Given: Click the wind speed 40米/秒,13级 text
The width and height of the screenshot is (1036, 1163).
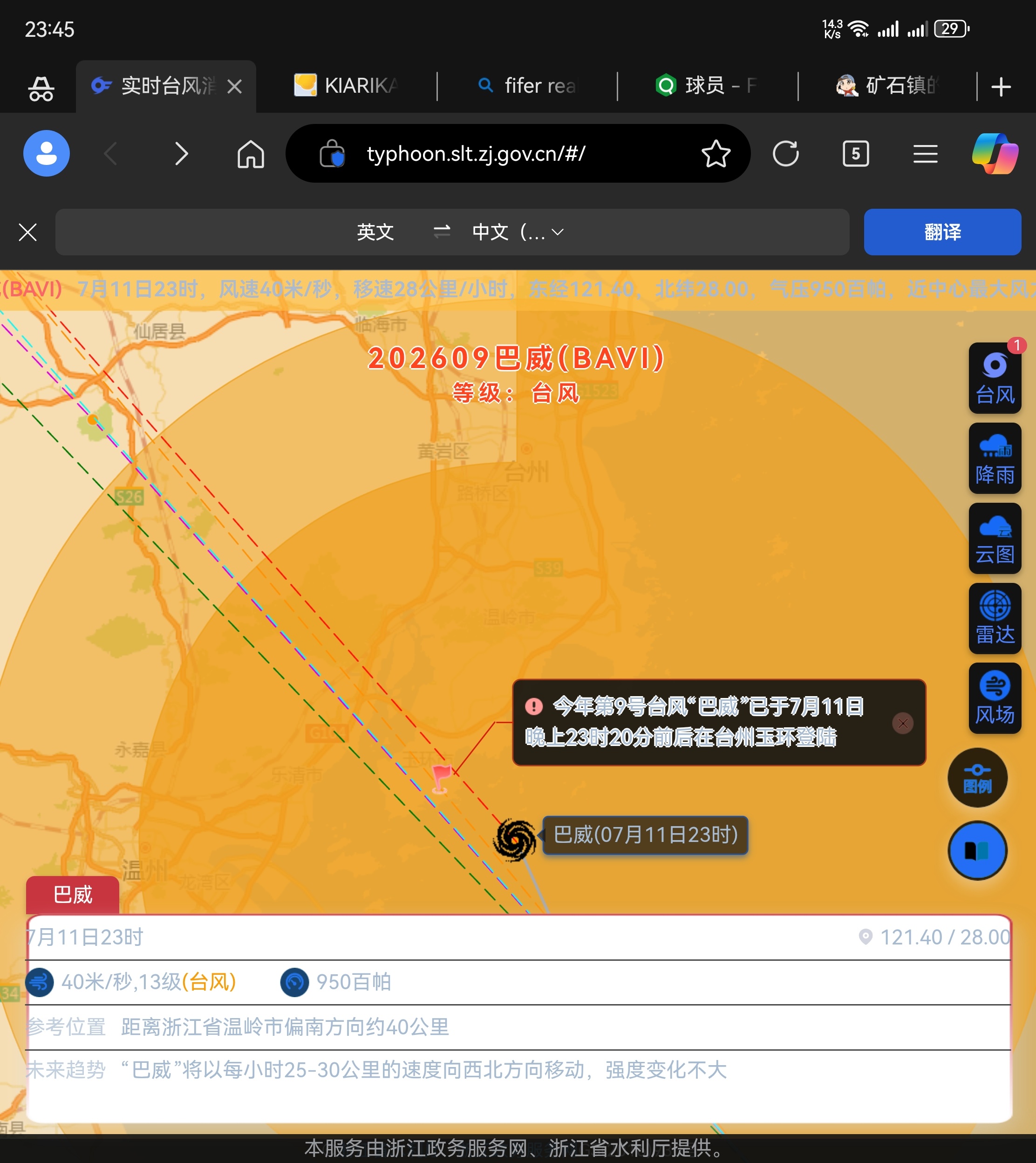Looking at the screenshot, I should (148, 982).
